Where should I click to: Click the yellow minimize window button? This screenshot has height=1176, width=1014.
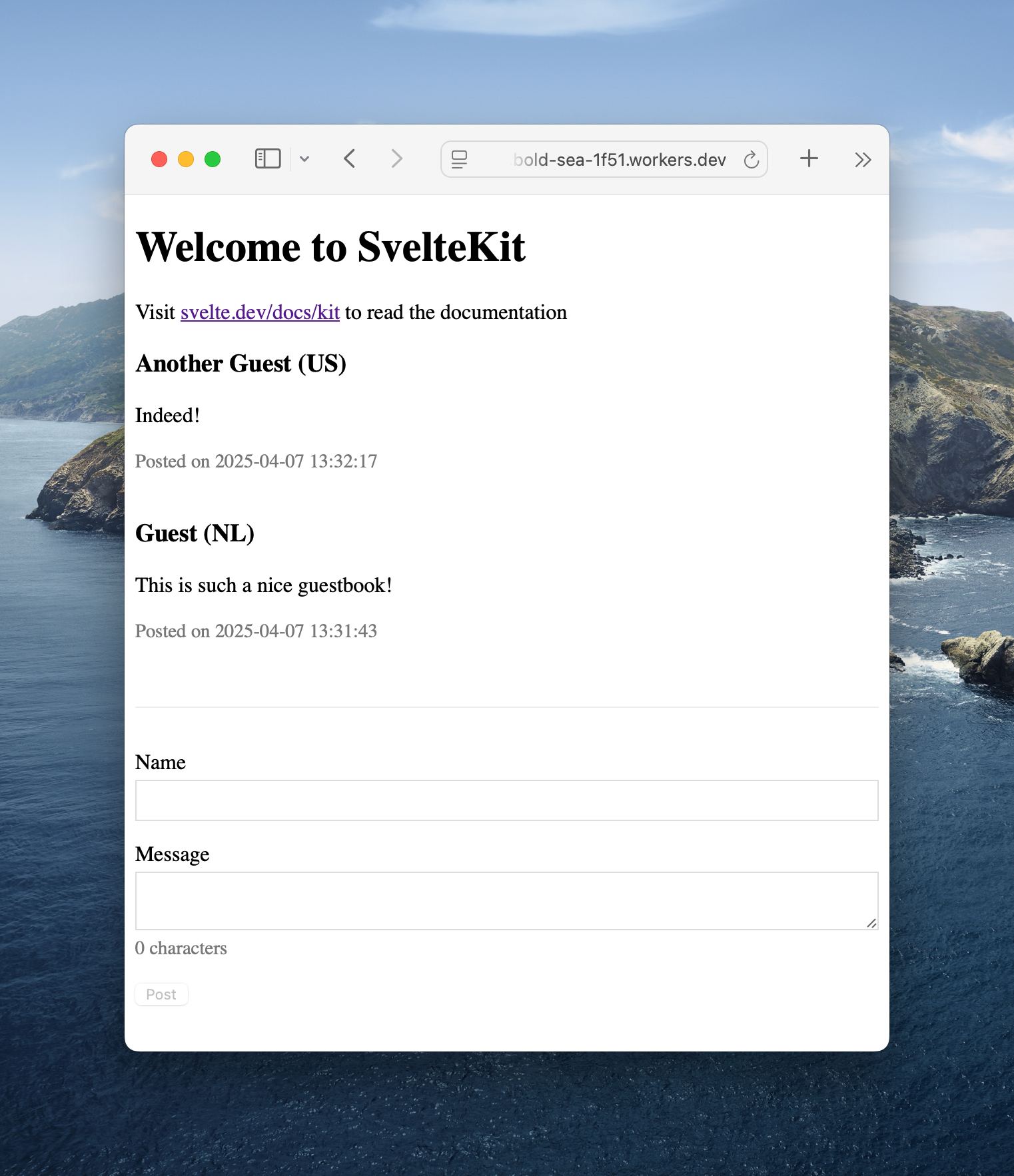(186, 159)
